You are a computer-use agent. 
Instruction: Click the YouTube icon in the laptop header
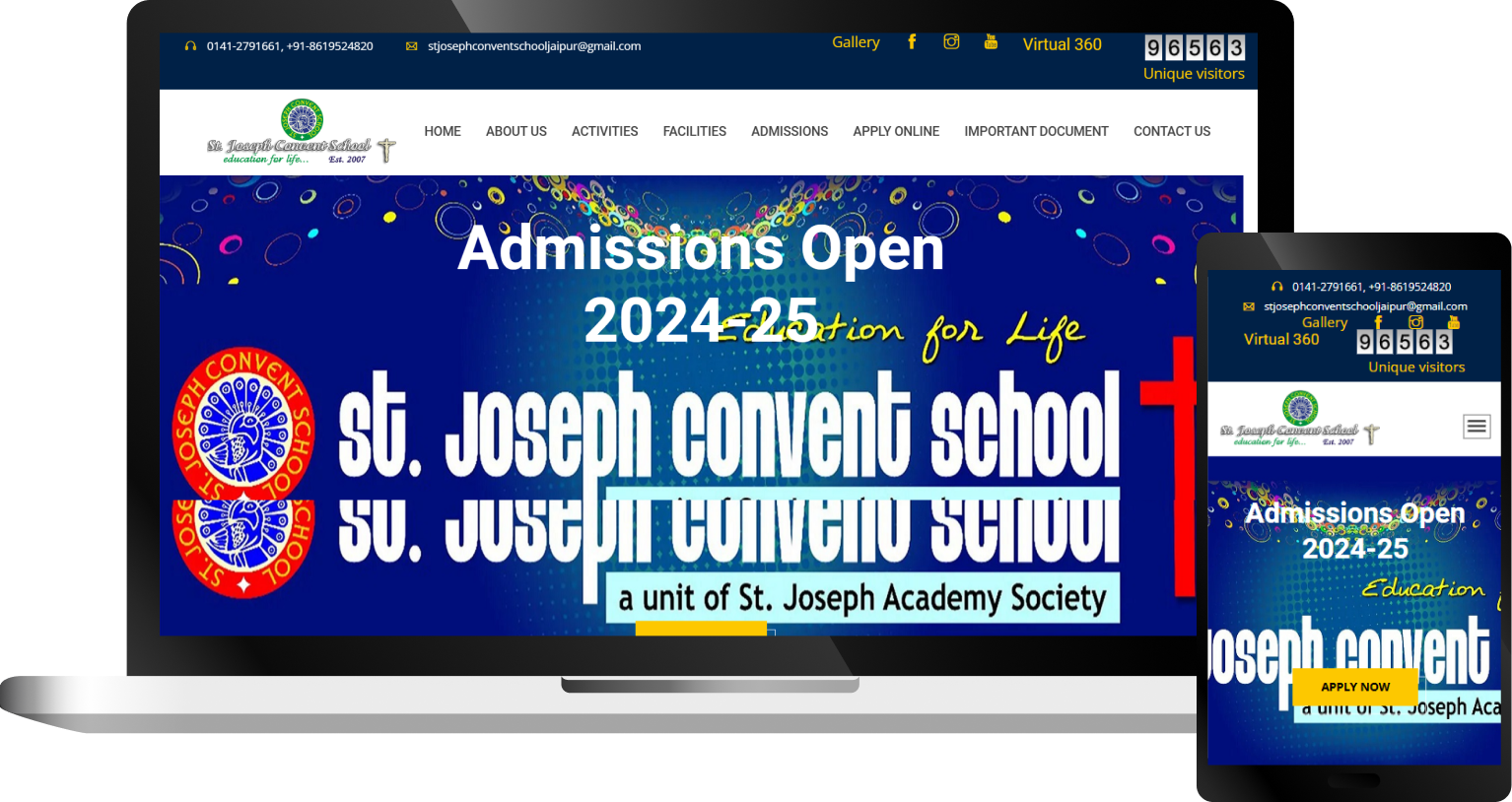tap(991, 41)
